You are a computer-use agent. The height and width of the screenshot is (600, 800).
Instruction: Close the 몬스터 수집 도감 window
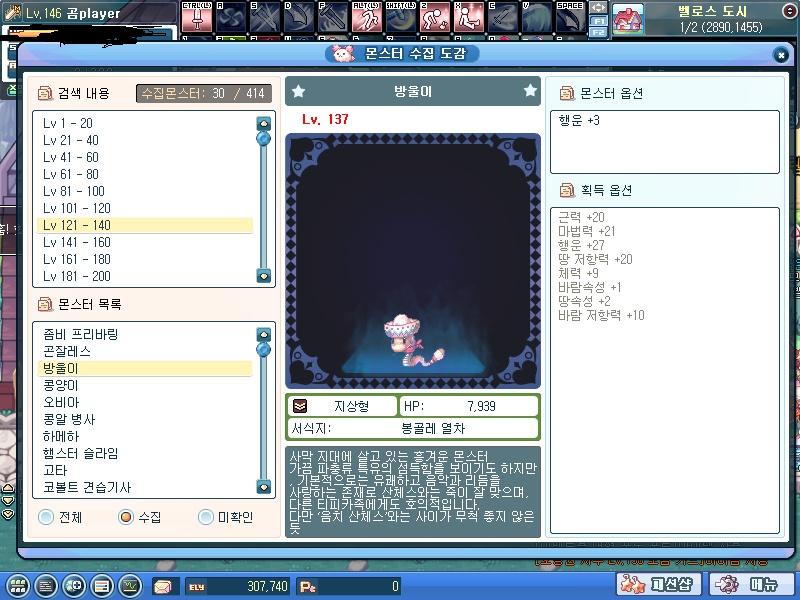780,55
